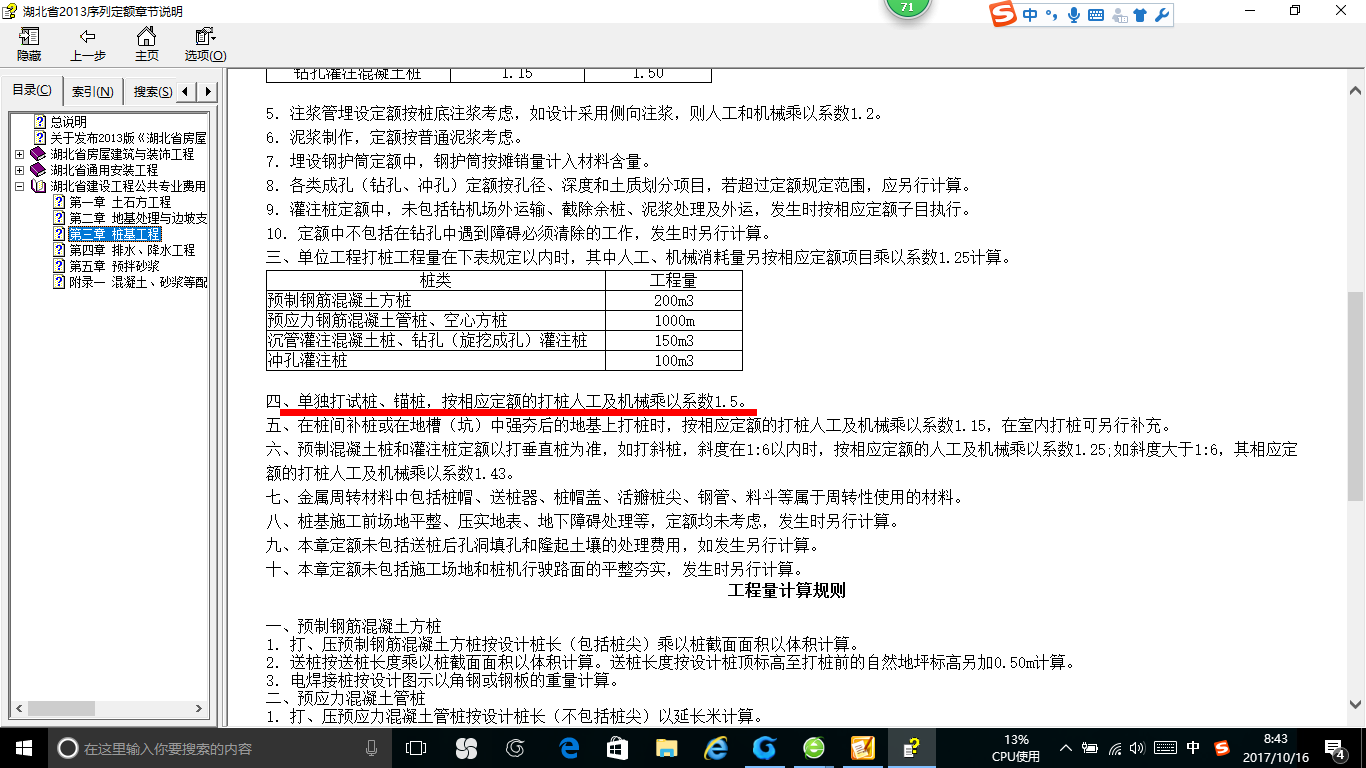Switch to the 目录(C) contents tab
1366x768 pixels.
tap(32, 90)
